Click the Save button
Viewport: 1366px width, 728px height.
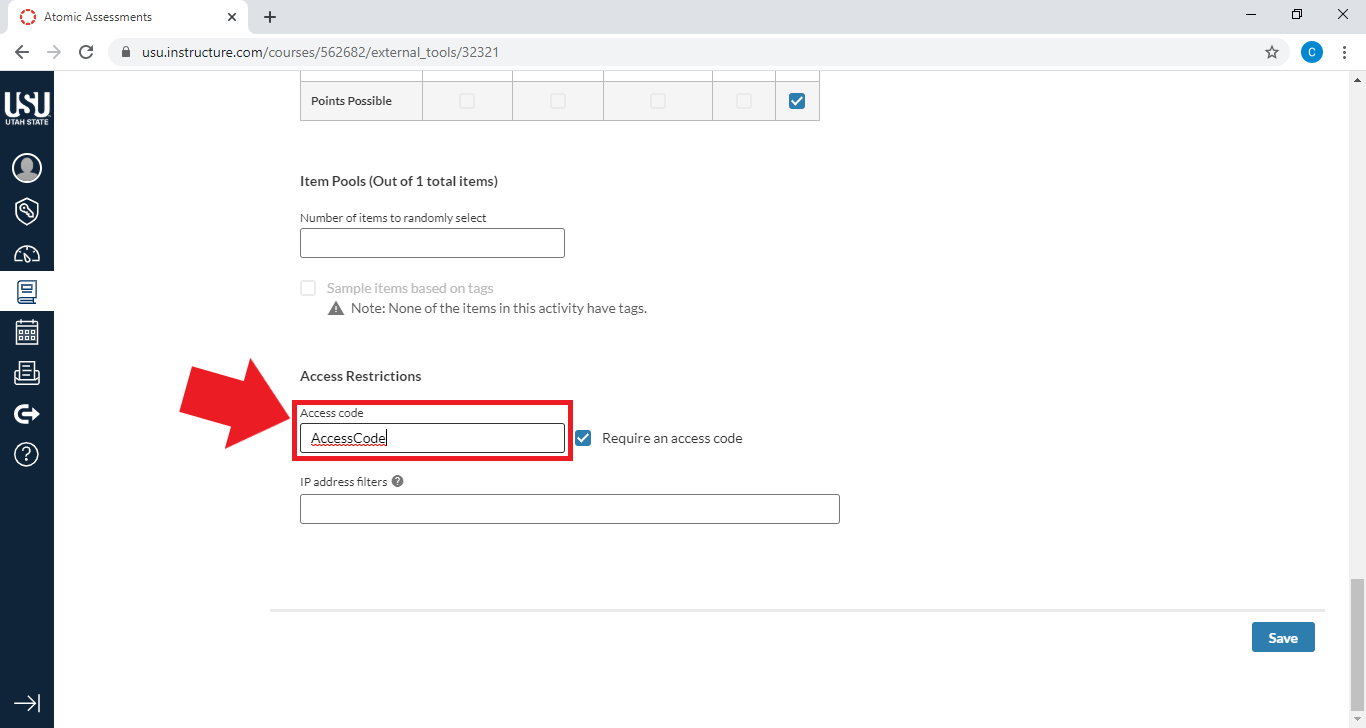1283,637
